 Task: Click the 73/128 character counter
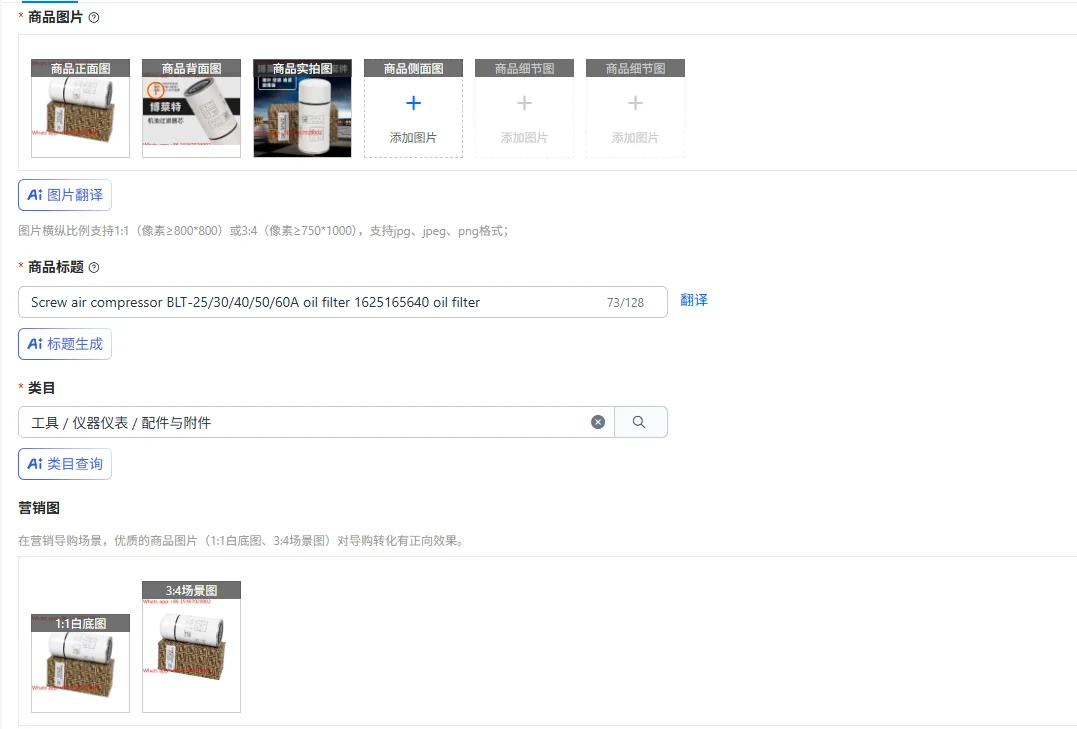click(626, 302)
